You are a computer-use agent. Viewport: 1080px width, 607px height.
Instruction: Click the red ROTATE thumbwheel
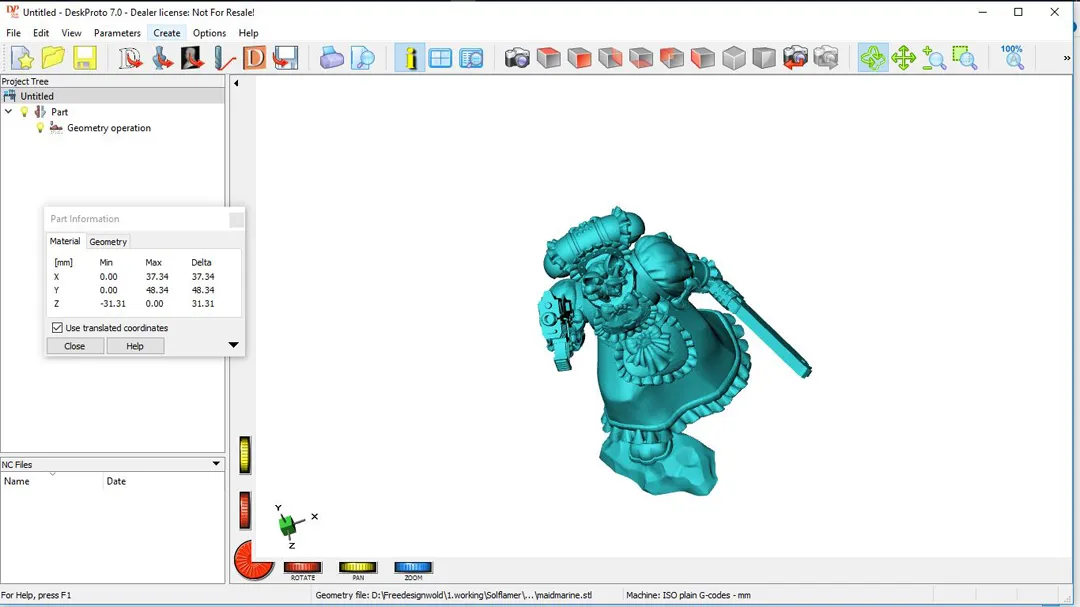302,567
